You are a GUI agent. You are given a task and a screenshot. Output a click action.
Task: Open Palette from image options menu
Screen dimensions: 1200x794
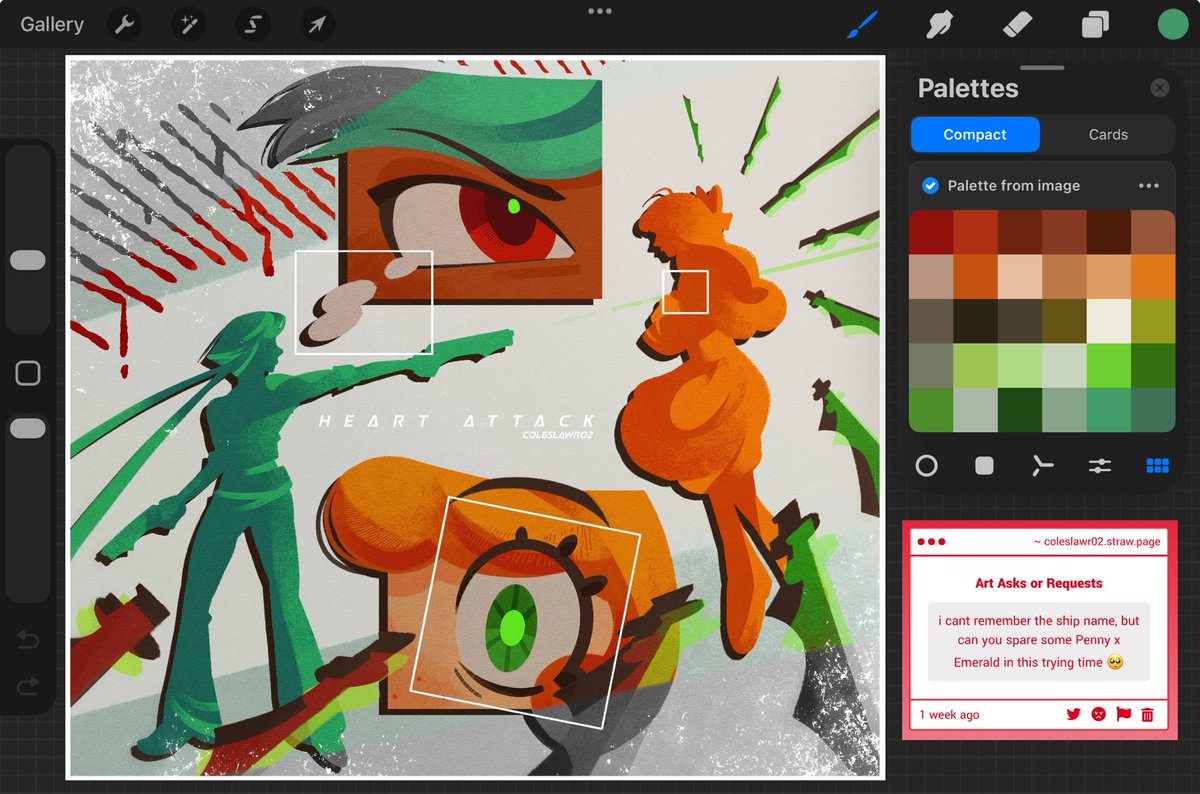(1149, 185)
